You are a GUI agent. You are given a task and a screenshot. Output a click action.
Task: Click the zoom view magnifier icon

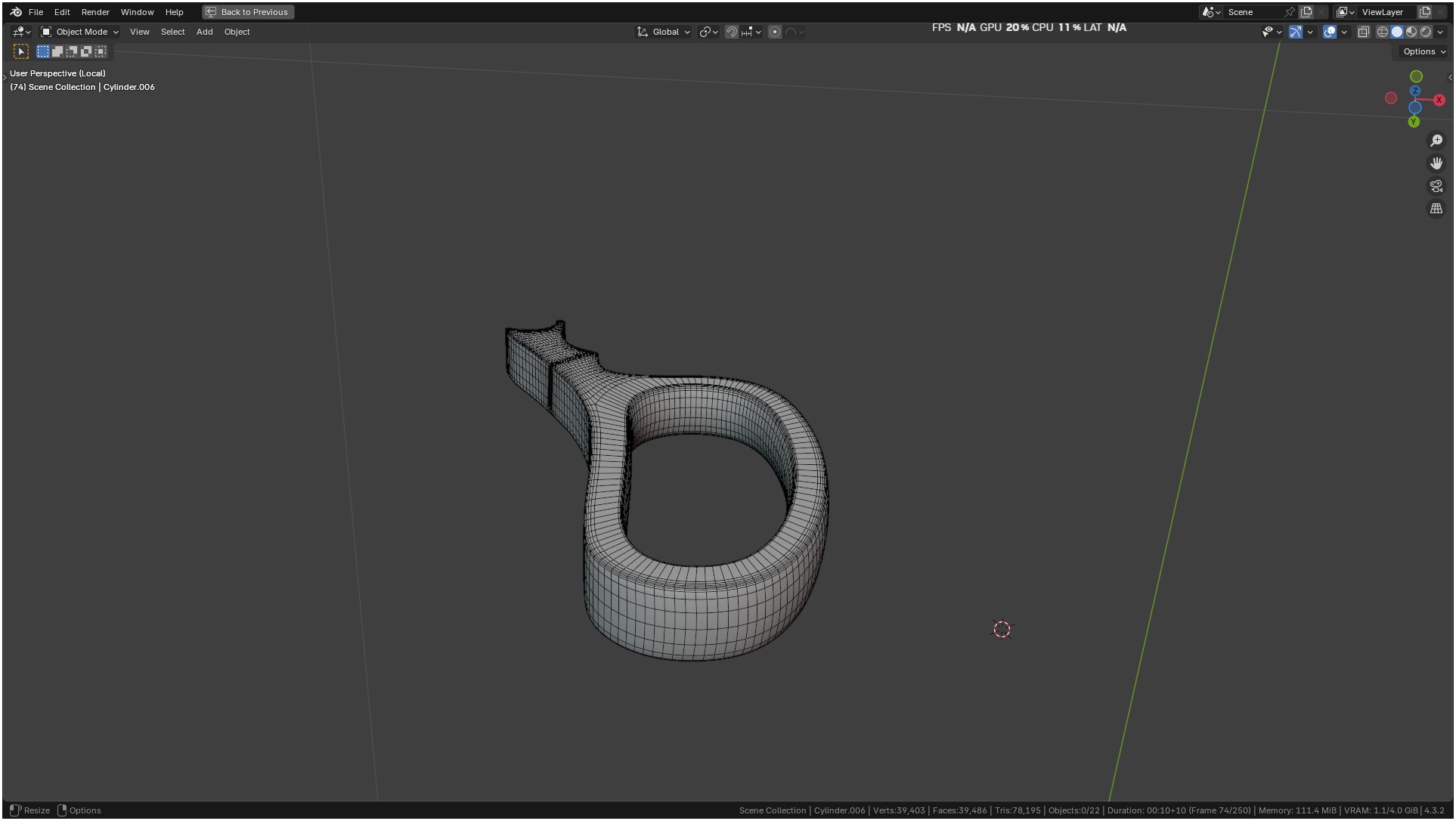[x=1436, y=141]
